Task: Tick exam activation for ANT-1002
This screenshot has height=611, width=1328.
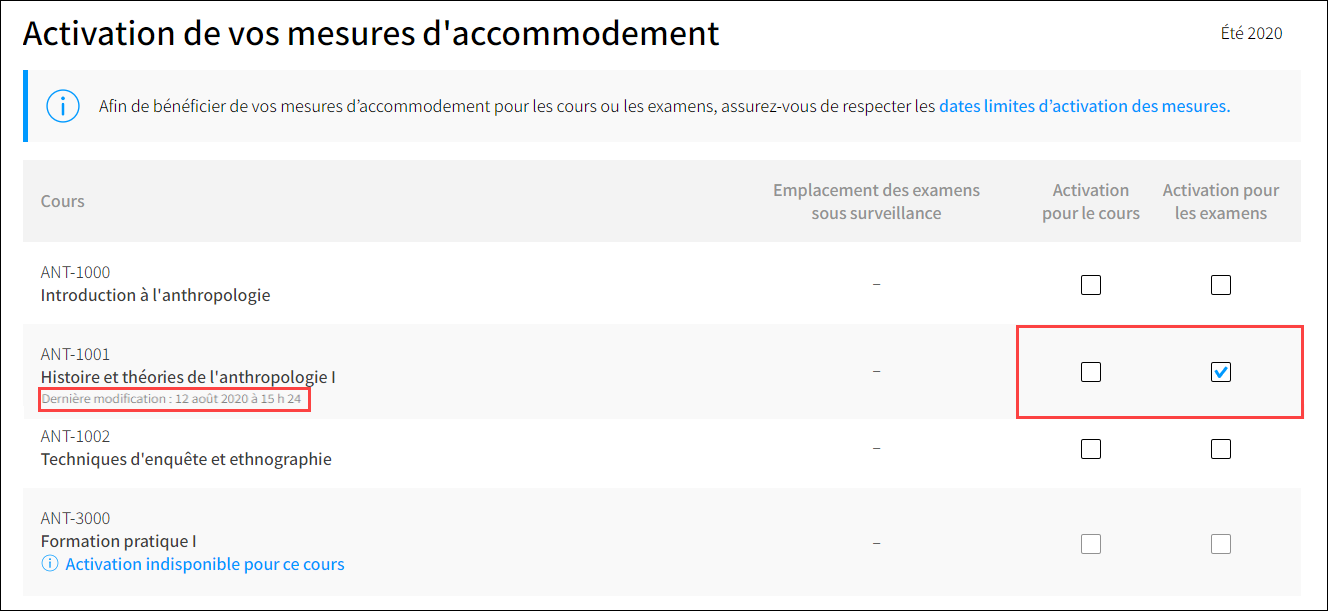Action: click(1221, 449)
